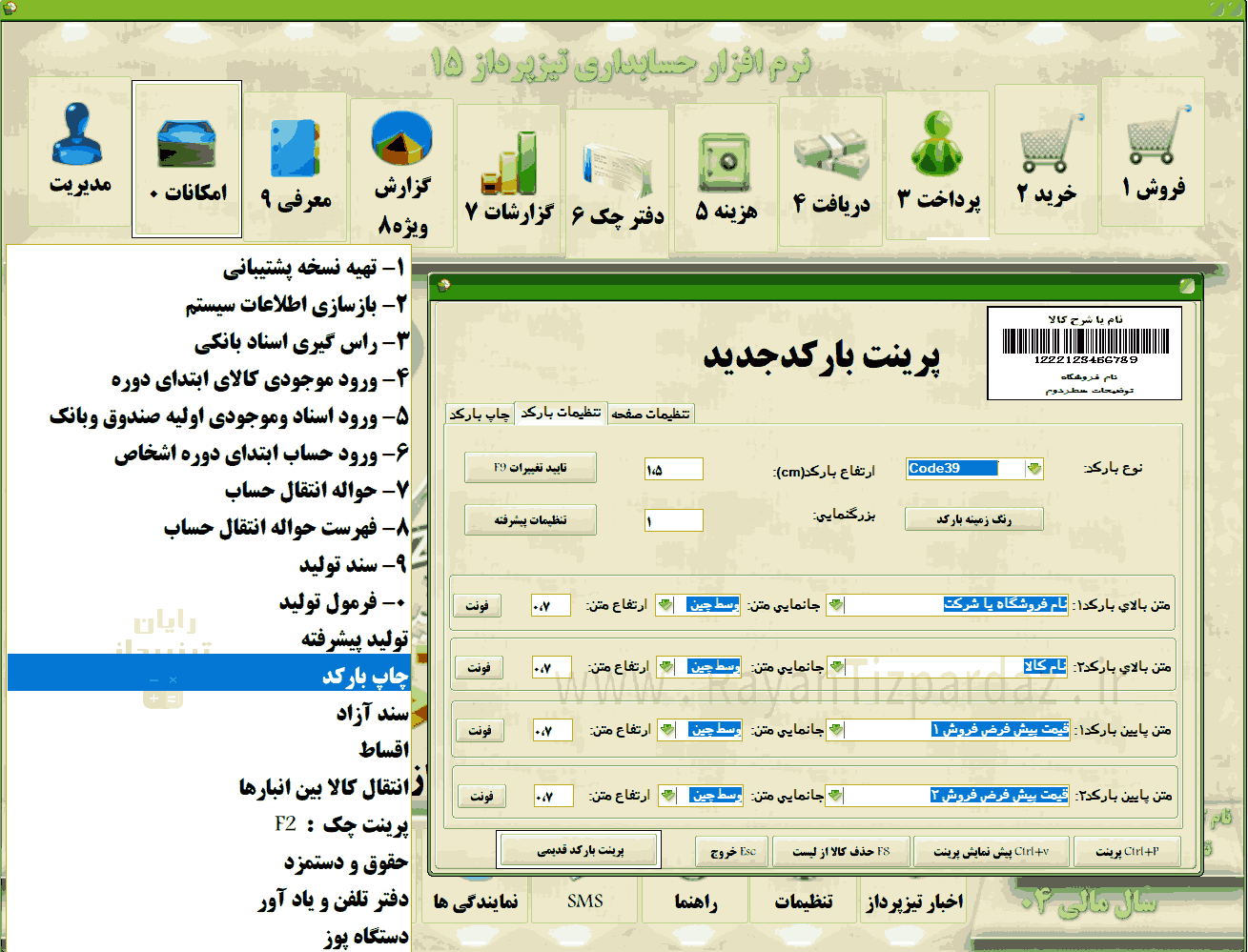Click the ارتفاع بارکد height input field
1248x952 pixels.
point(674,469)
